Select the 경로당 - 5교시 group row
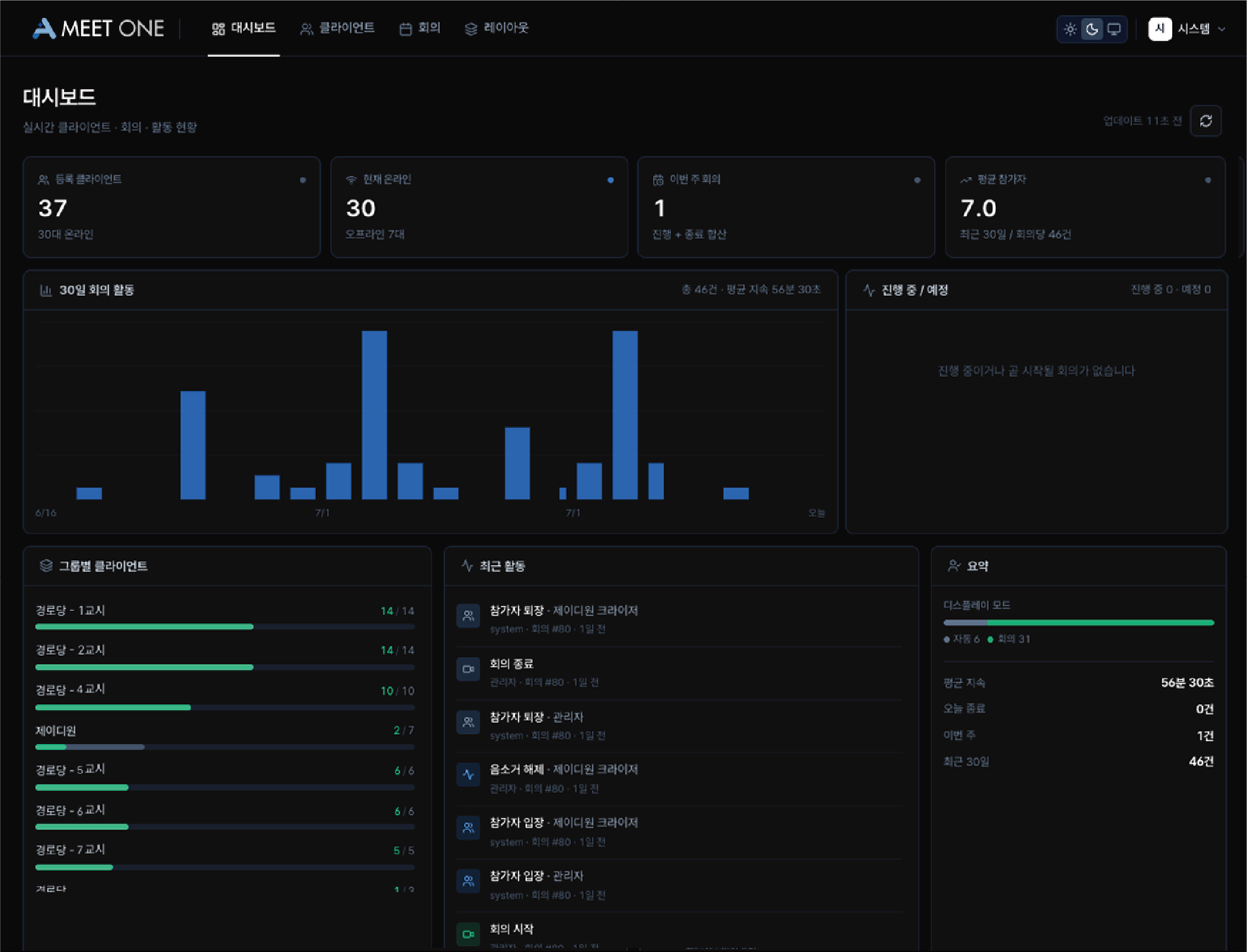The width and height of the screenshot is (1247, 952). click(x=225, y=777)
